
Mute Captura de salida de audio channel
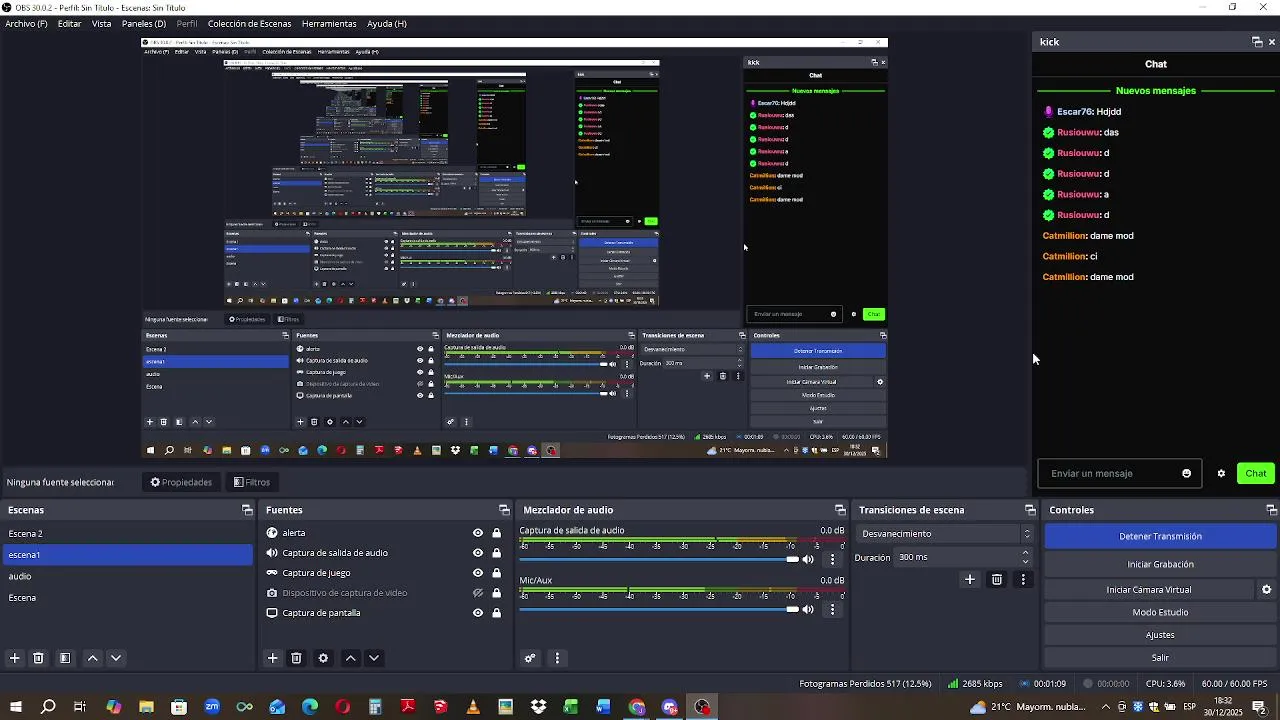coord(808,559)
